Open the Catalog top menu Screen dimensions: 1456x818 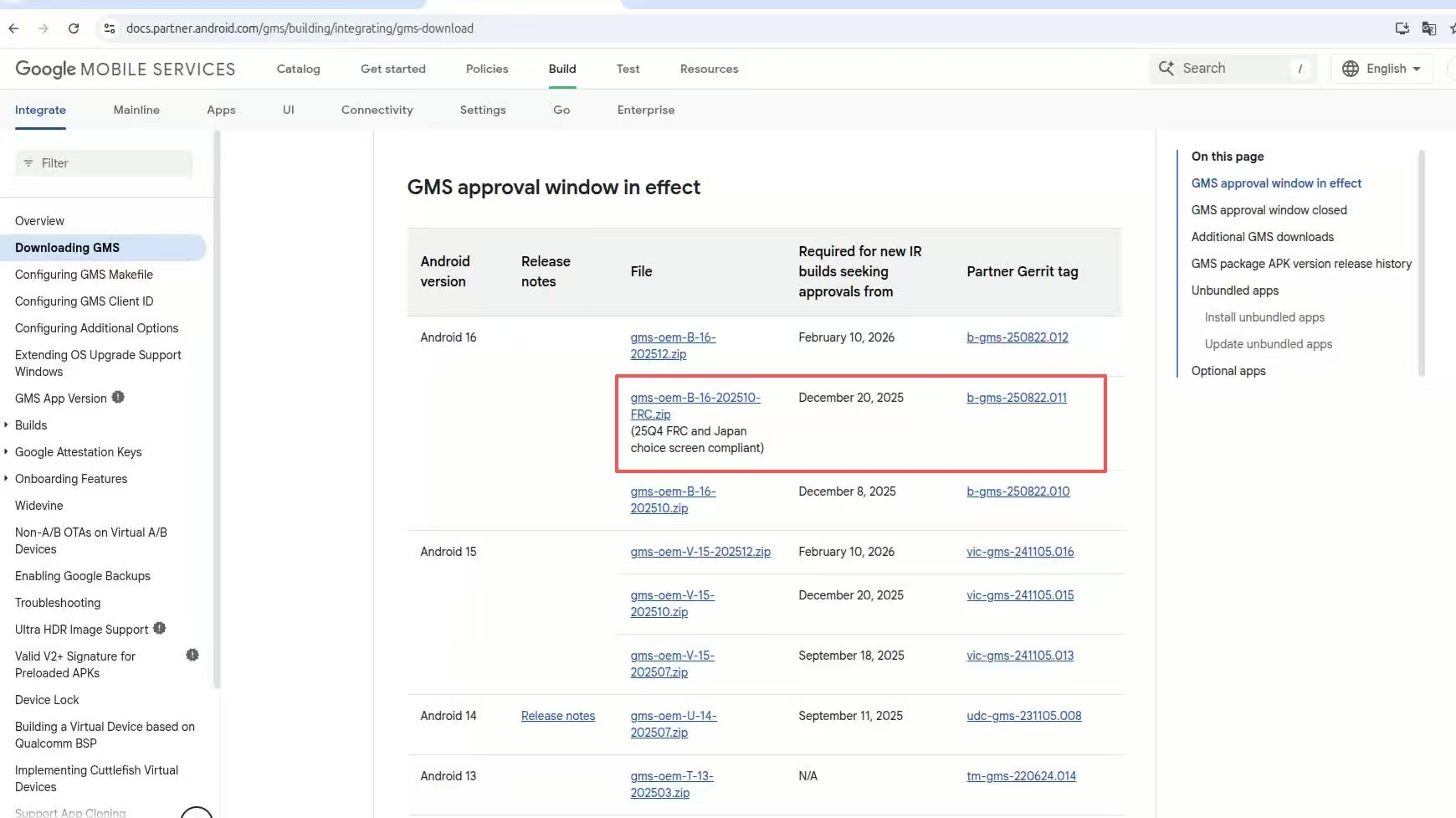299,69
